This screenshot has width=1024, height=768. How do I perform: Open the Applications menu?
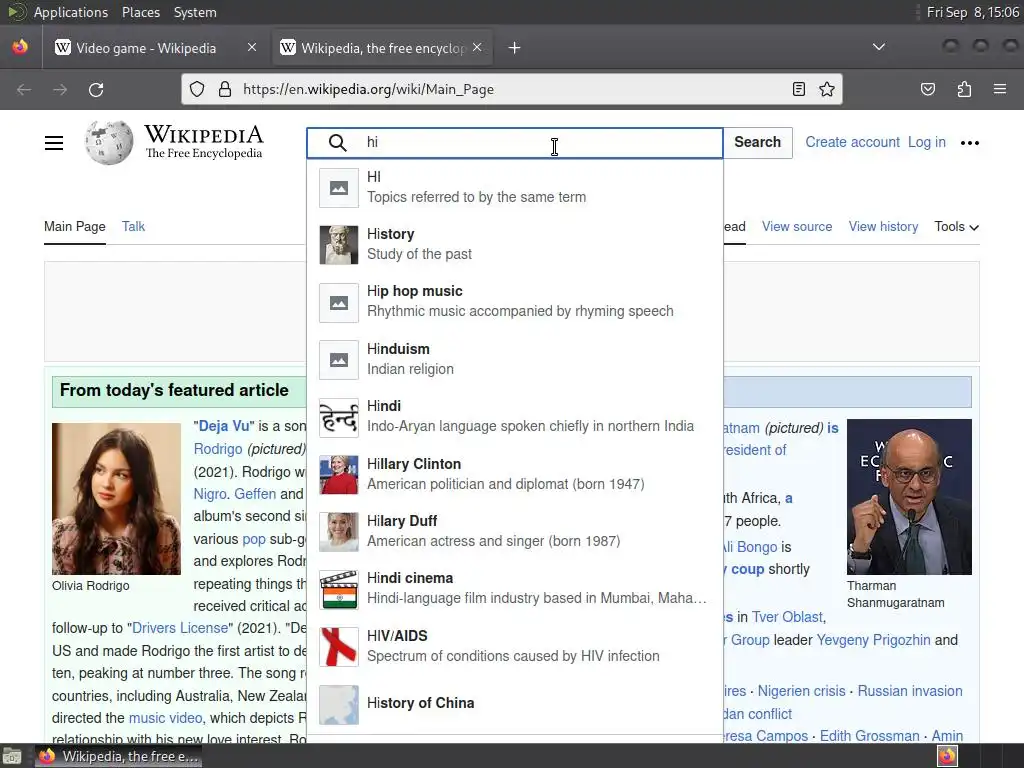(71, 12)
